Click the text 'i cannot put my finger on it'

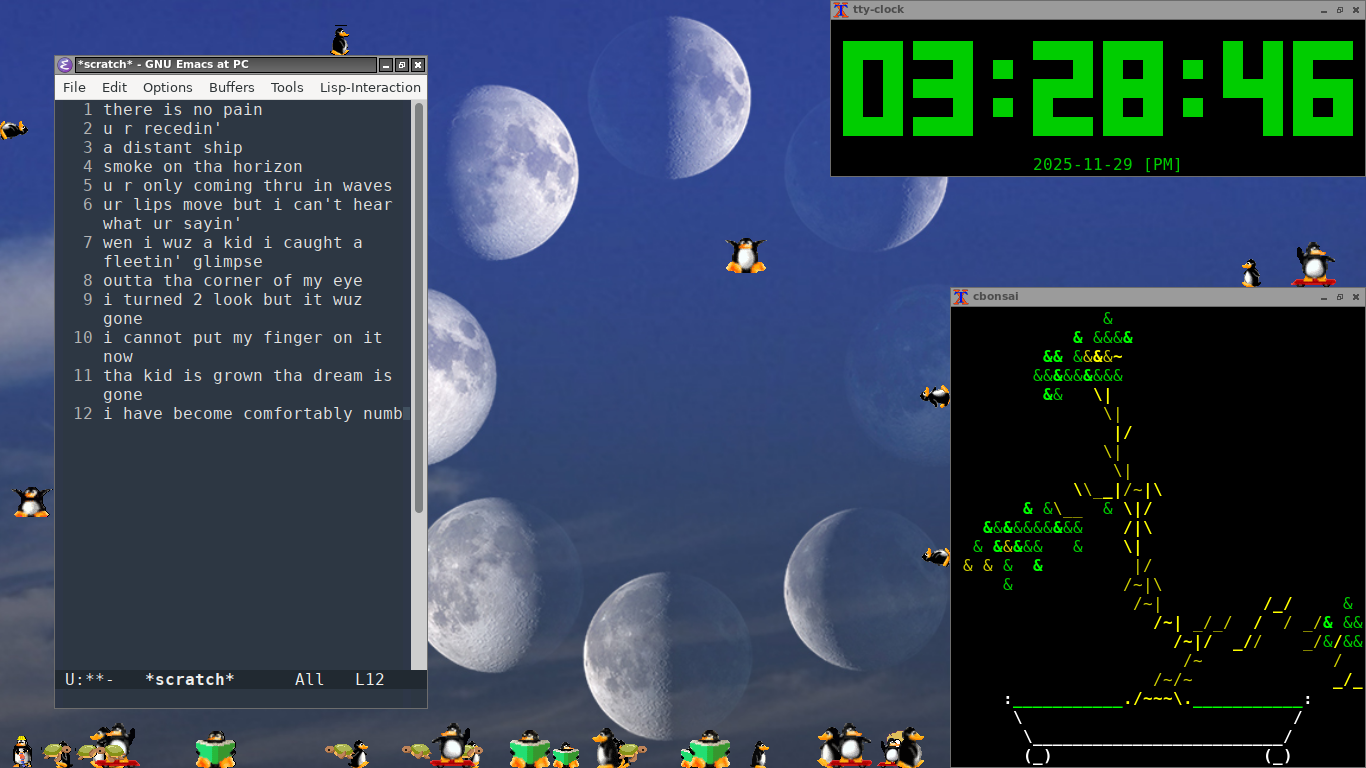(x=243, y=338)
